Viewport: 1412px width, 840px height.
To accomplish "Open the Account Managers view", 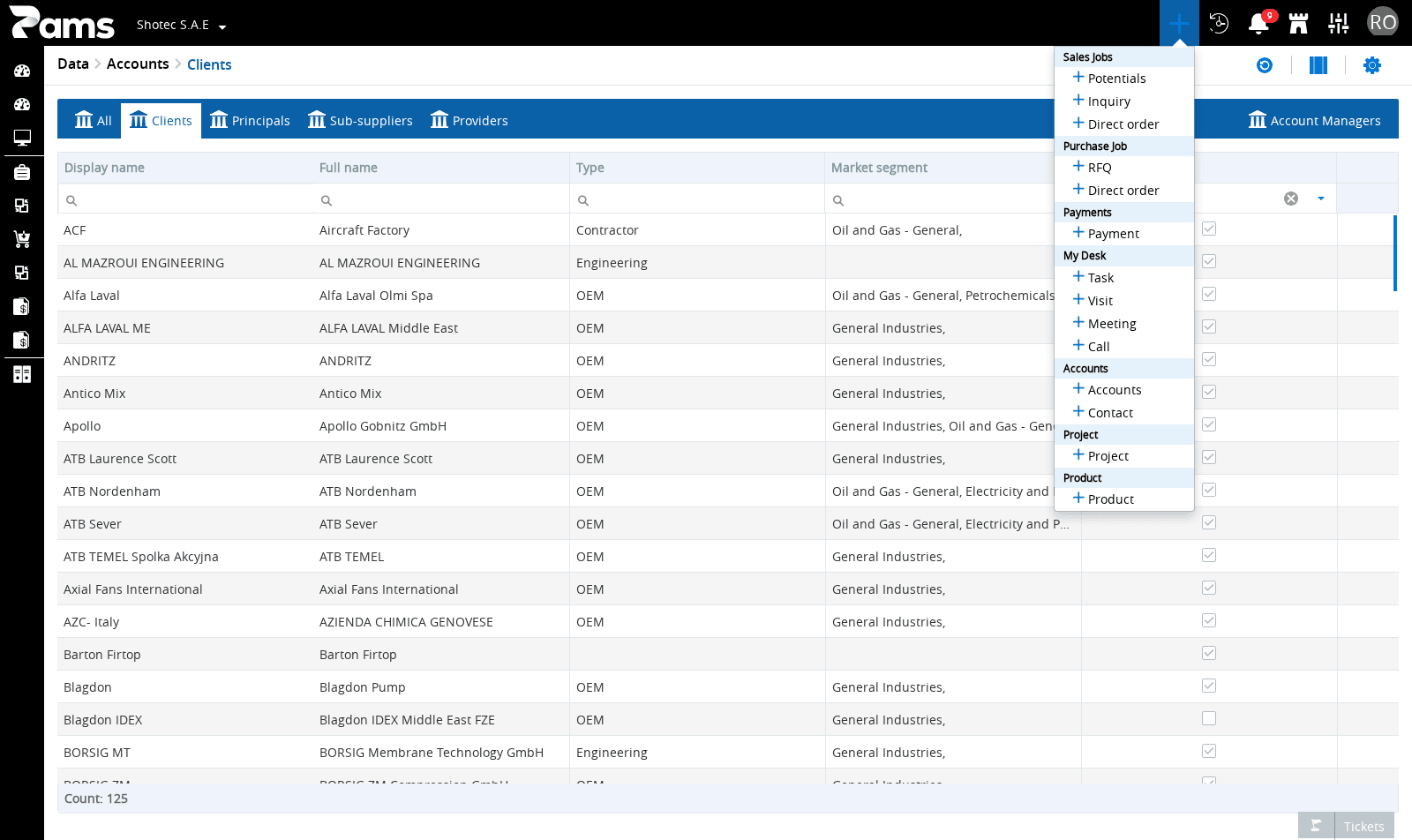I will click(1315, 121).
